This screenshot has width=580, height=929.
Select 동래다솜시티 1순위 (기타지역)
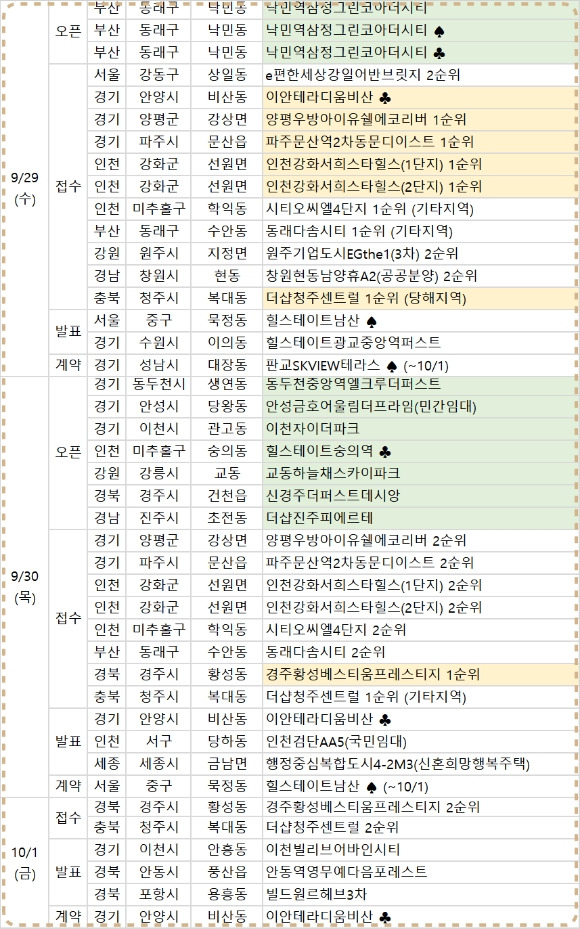(x=359, y=231)
